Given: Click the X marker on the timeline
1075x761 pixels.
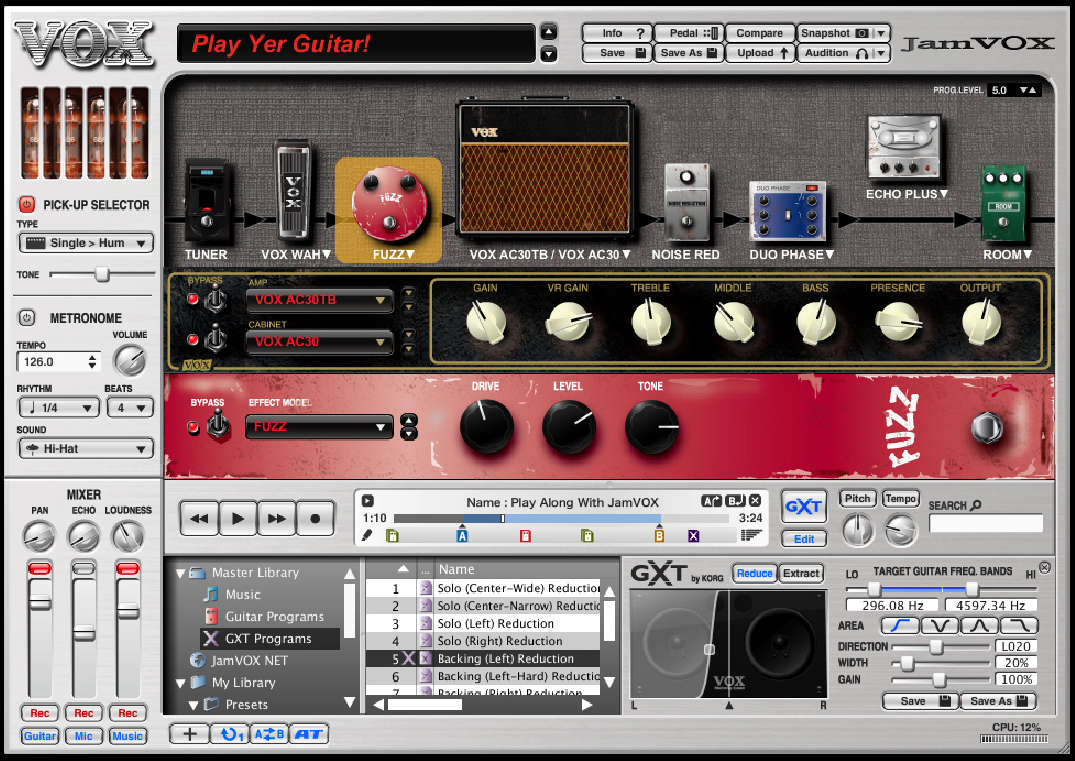Looking at the screenshot, I should click(694, 535).
